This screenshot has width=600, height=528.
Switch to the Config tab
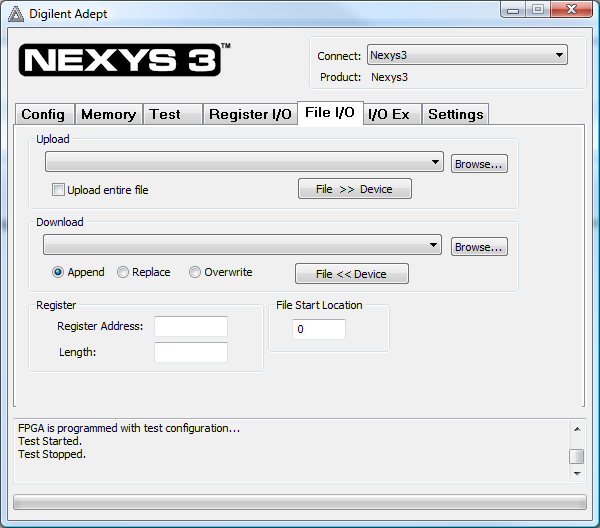pos(44,114)
